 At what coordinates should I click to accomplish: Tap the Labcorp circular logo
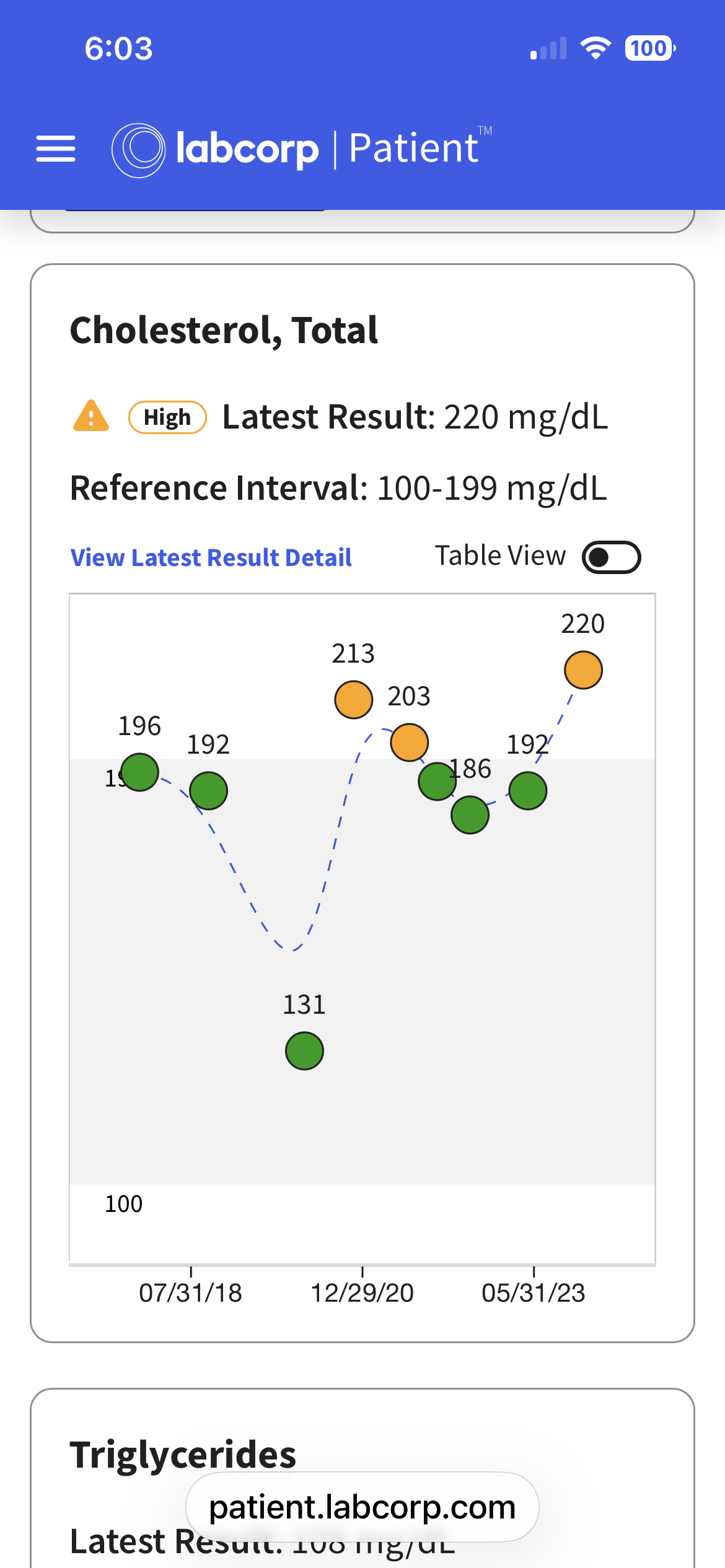pyautogui.click(x=138, y=150)
